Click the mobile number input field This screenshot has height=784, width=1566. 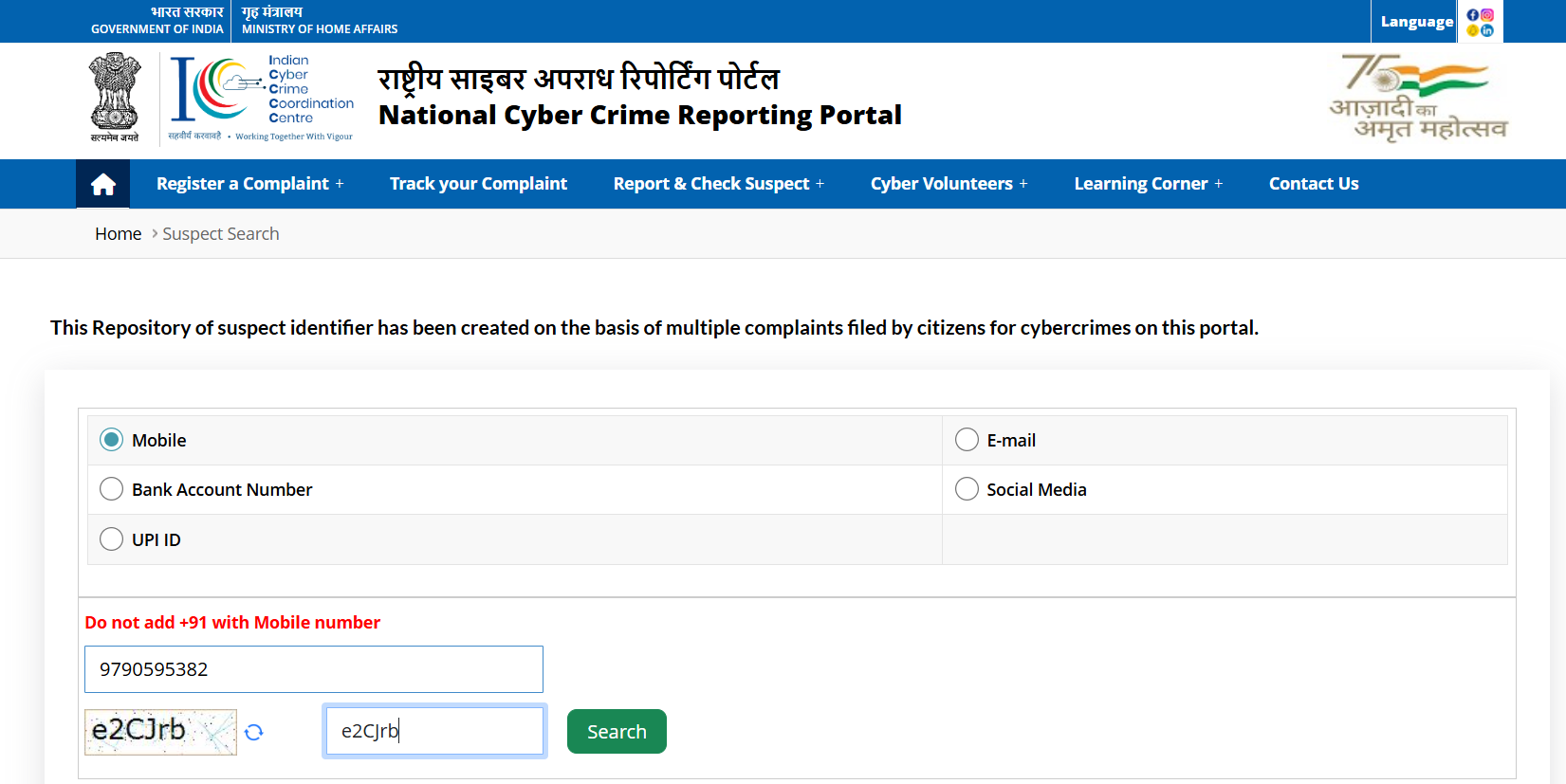313,669
